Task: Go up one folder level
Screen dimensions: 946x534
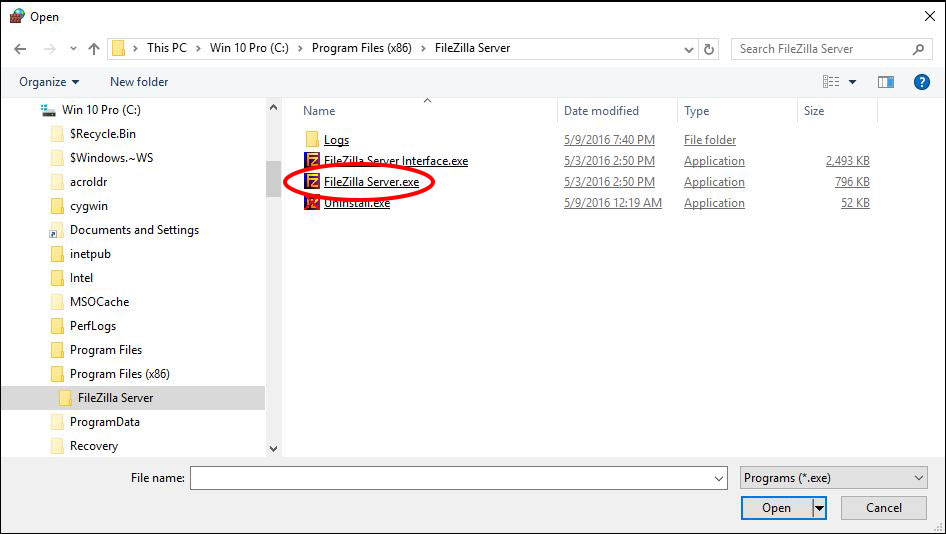Action: pos(94,49)
